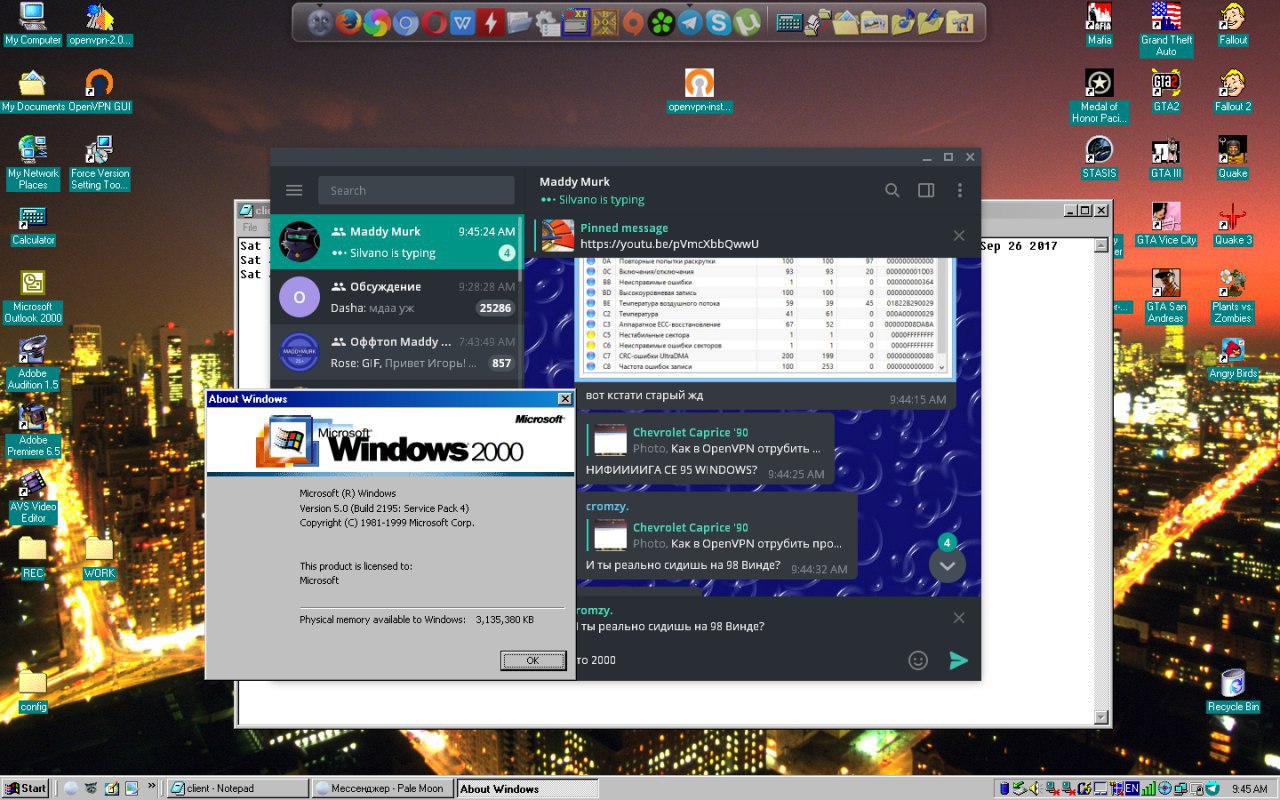Click the Telegram chat list Search field
The height and width of the screenshot is (800, 1280).
point(416,190)
